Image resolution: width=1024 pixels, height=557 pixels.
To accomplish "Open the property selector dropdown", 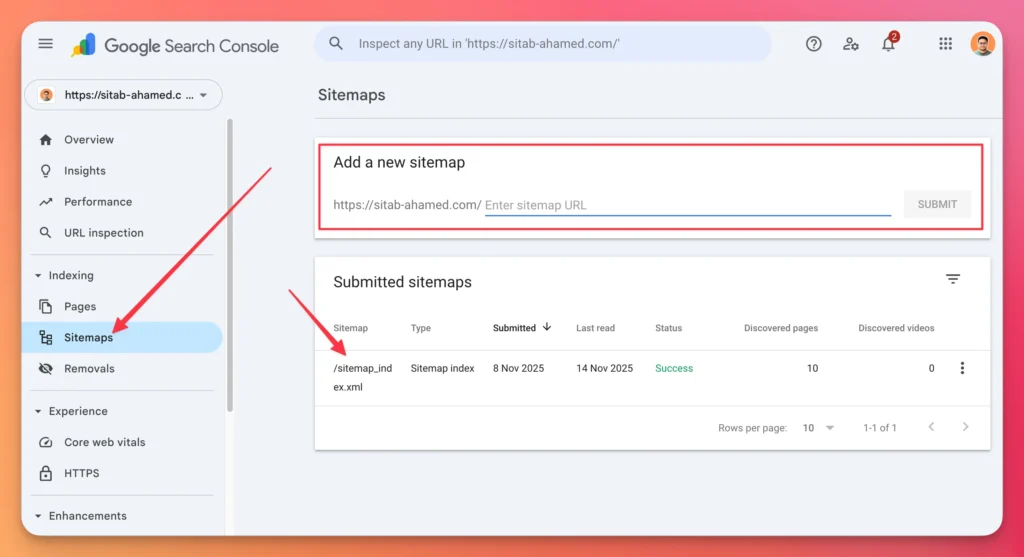I will 123,95.
